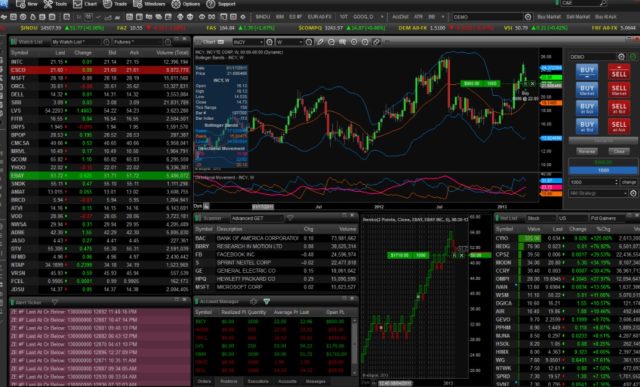Open the Support help menu
This screenshot has height=387, width=640.
pyautogui.click(x=221, y=4)
